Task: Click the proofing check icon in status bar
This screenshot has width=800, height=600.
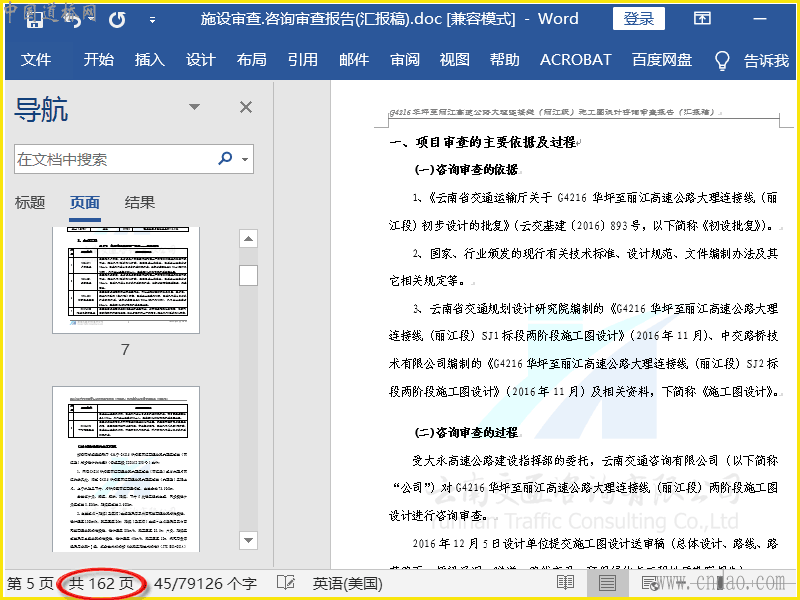Action: point(286,583)
